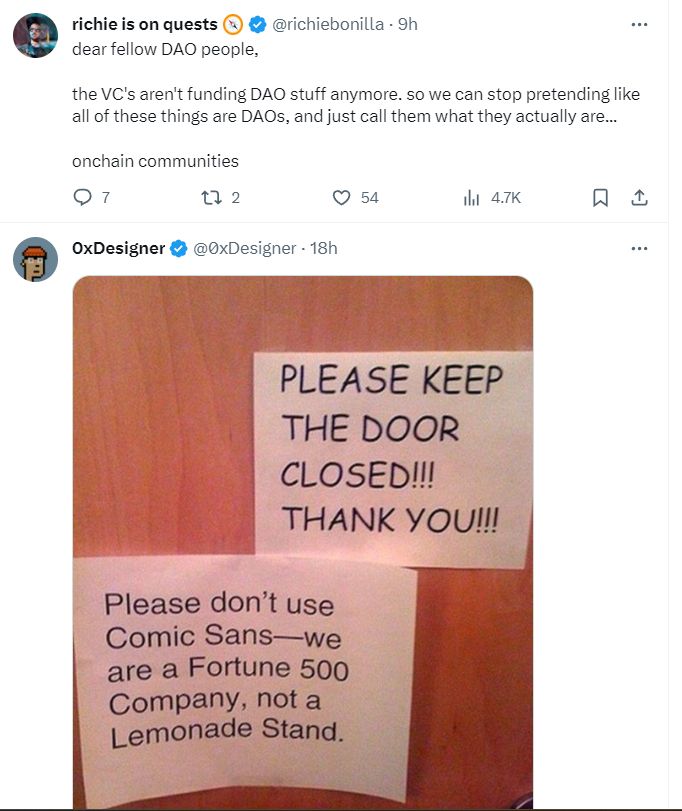The width and height of the screenshot is (682, 811).
Task: Retweet richie's DAO post
Action: [x=210, y=198]
